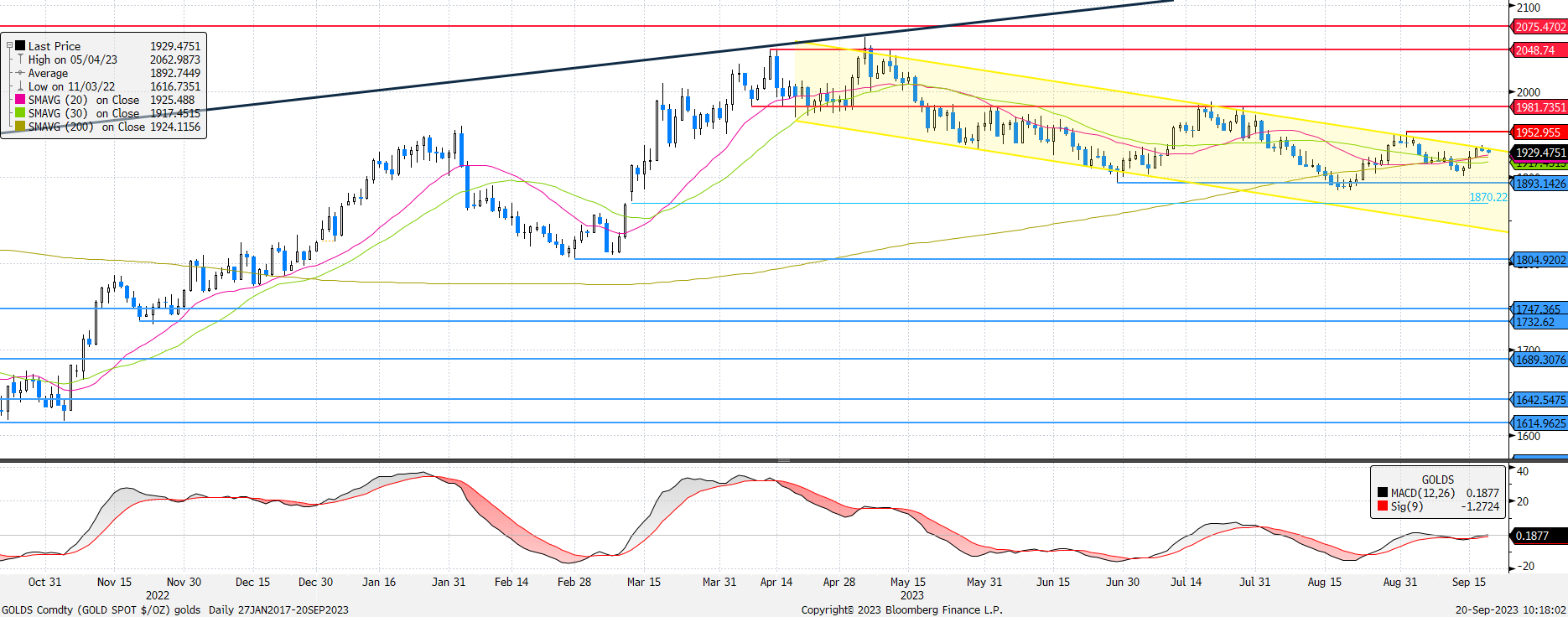Click the 1981.7351 resistance level label

pyautogui.click(x=1539, y=107)
